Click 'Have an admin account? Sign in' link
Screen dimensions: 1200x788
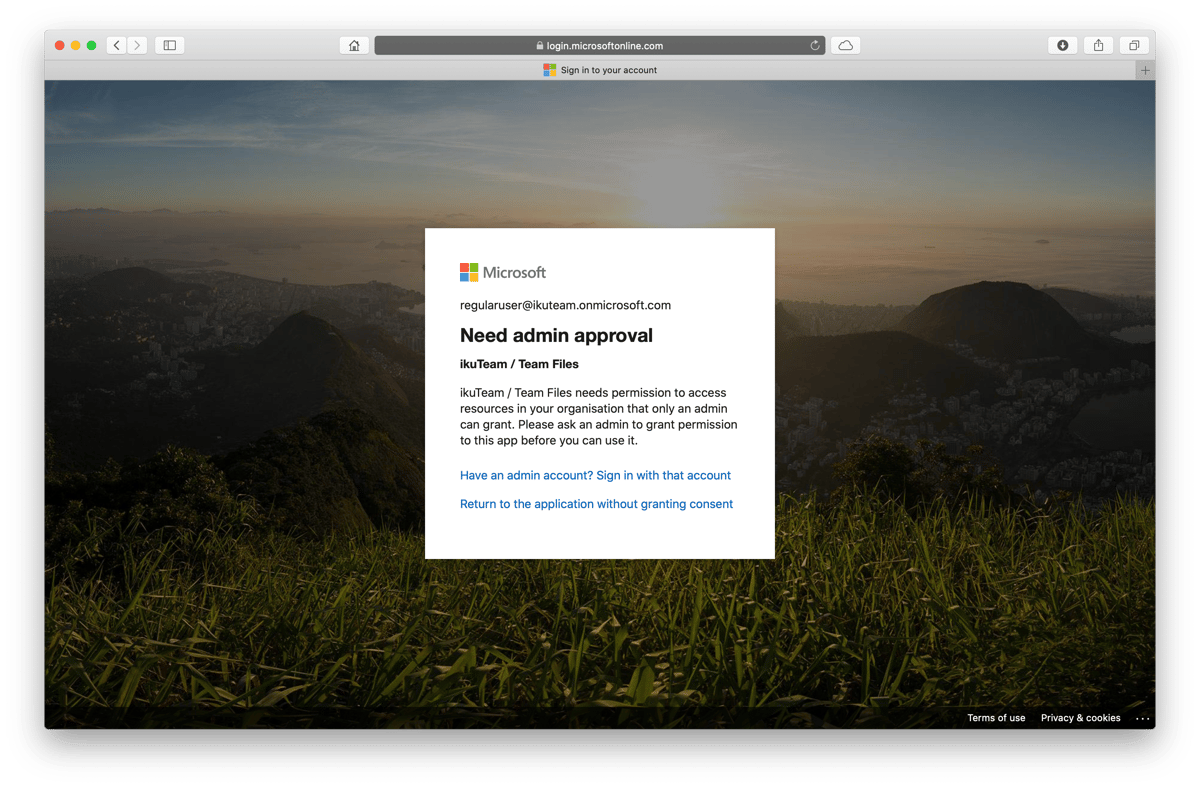coord(595,475)
